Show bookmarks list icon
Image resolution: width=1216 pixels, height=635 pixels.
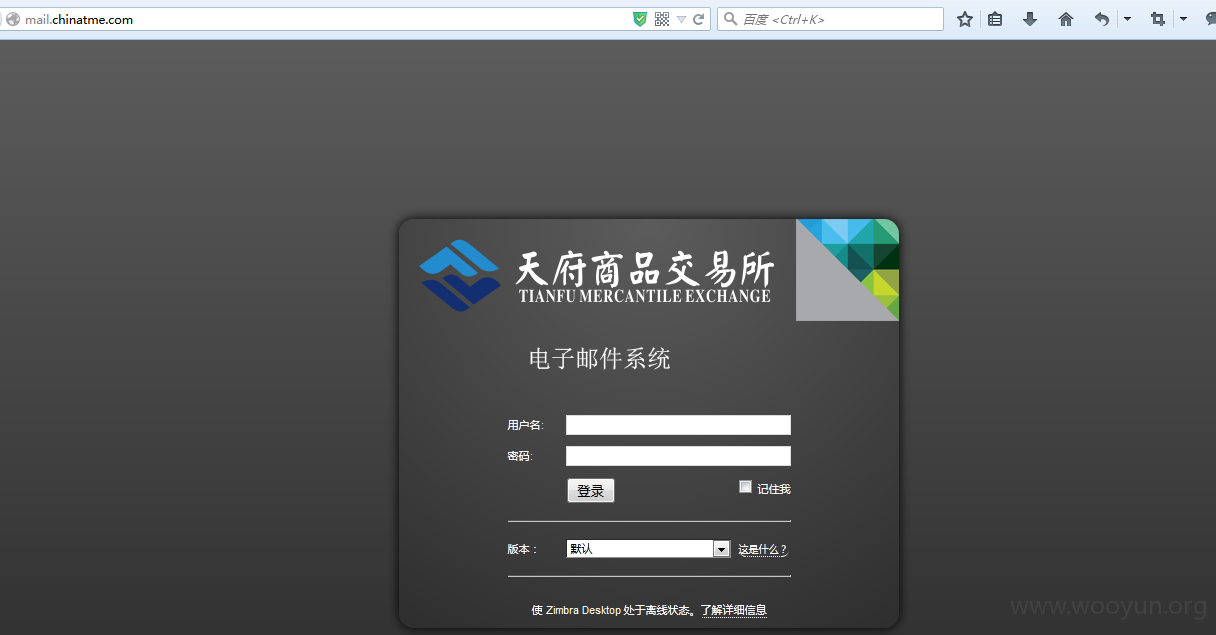[995, 19]
